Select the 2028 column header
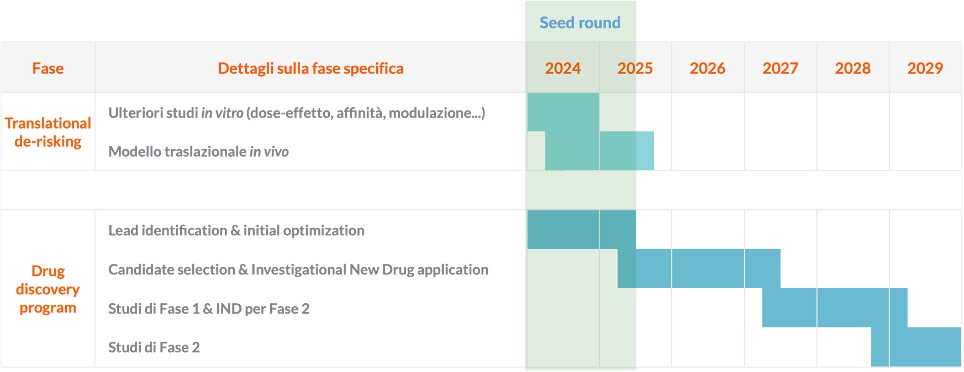The height and width of the screenshot is (372, 964). pos(853,68)
